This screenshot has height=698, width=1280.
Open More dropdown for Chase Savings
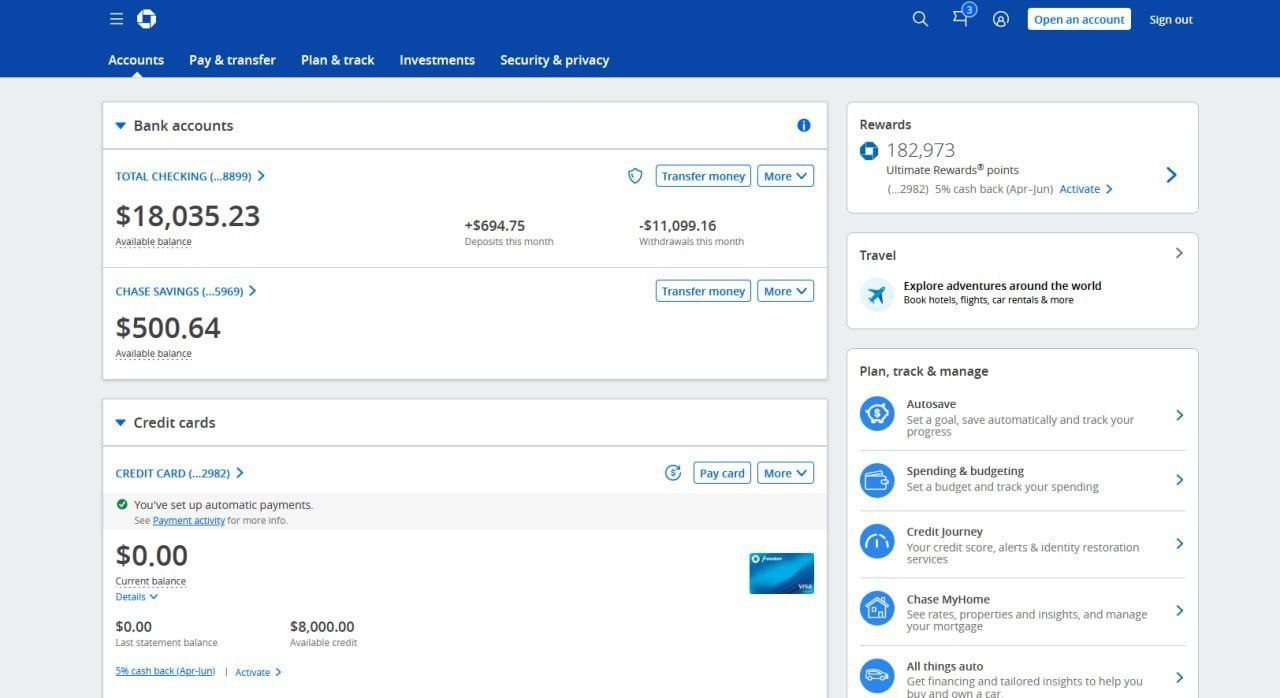[x=785, y=291]
